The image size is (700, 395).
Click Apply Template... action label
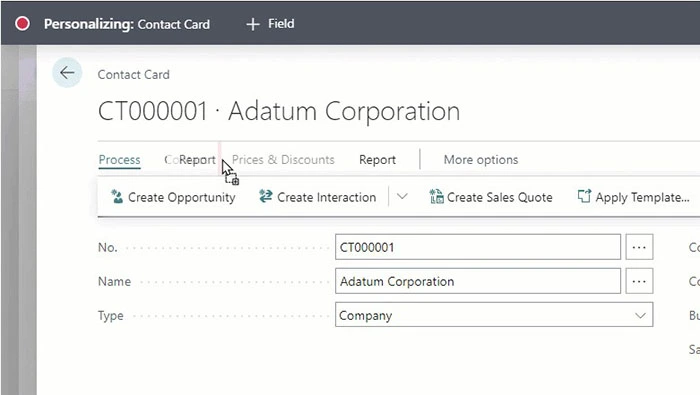(x=642, y=197)
